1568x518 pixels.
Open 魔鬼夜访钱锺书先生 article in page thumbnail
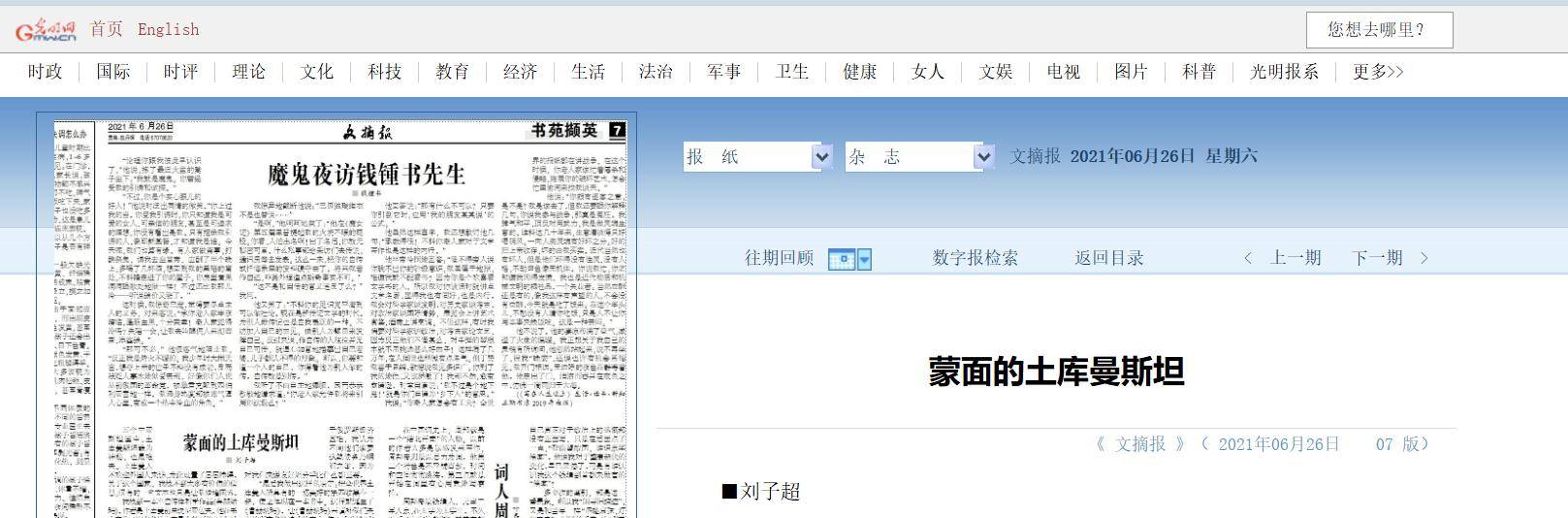367,175
